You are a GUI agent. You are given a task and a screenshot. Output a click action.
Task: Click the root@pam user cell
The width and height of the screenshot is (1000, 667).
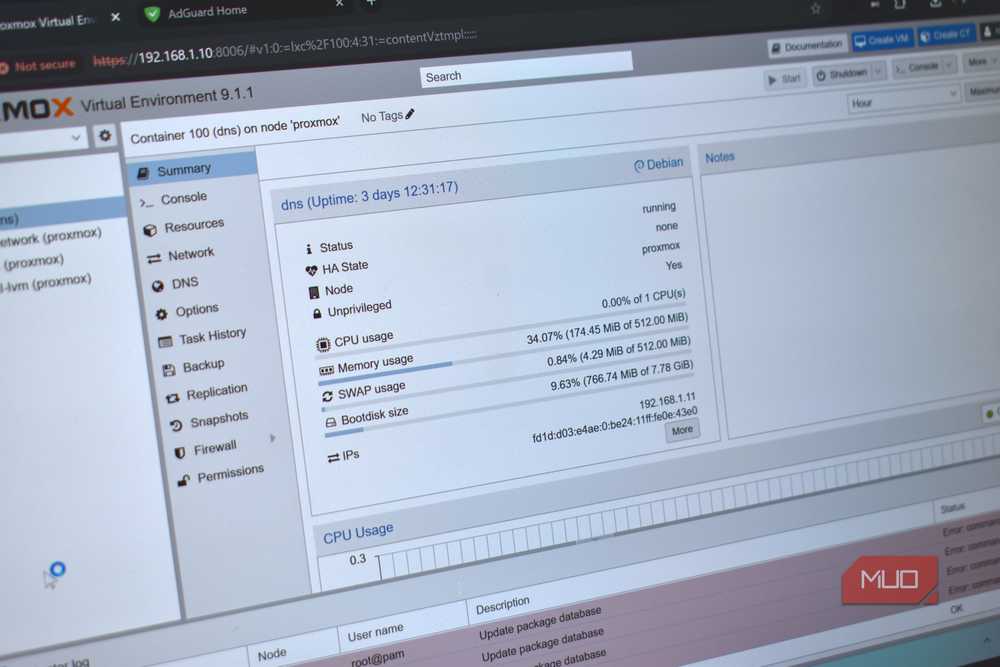pyautogui.click(x=378, y=659)
